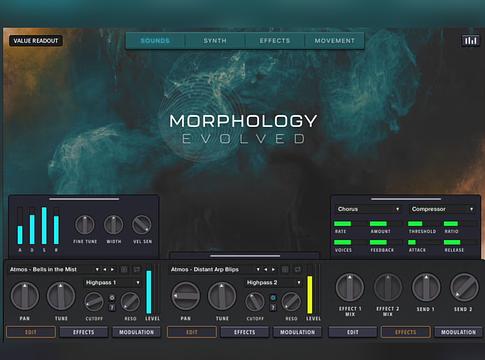This screenshot has height=360, width=485.
Task: Switch to the Movement tab
Action: [x=334, y=41]
